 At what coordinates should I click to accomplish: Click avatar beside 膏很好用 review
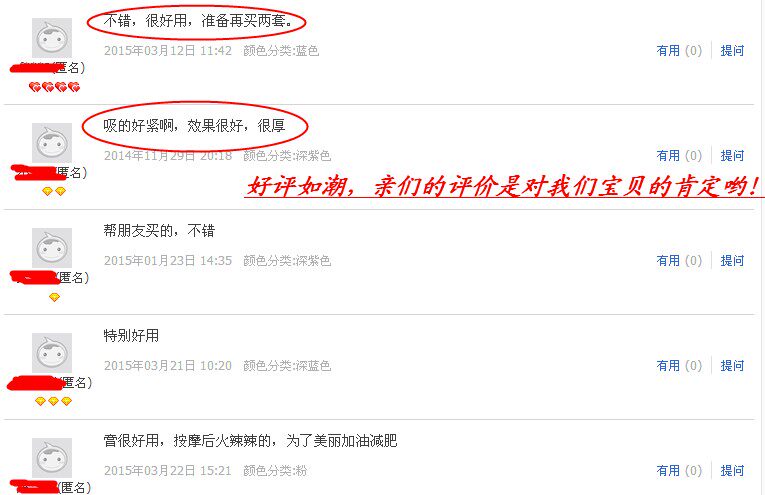point(52,458)
